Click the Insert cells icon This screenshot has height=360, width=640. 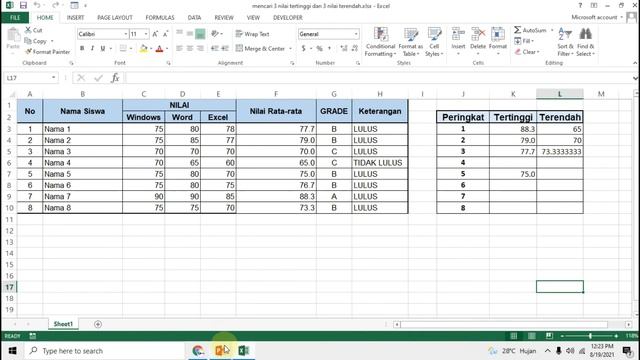(458, 35)
